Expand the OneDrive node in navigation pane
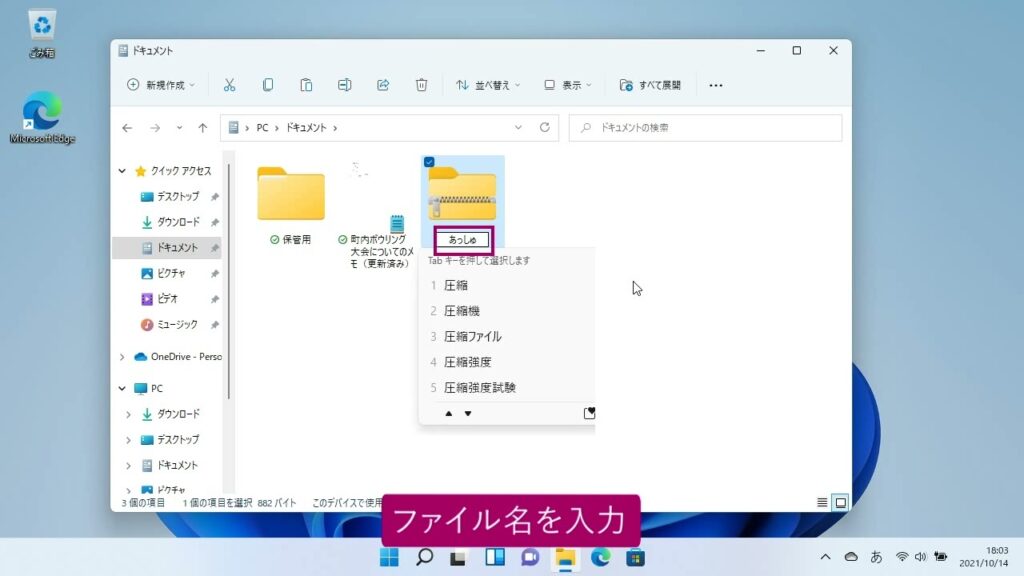Image resolution: width=1024 pixels, height=576 pixels. pos(123,356)
